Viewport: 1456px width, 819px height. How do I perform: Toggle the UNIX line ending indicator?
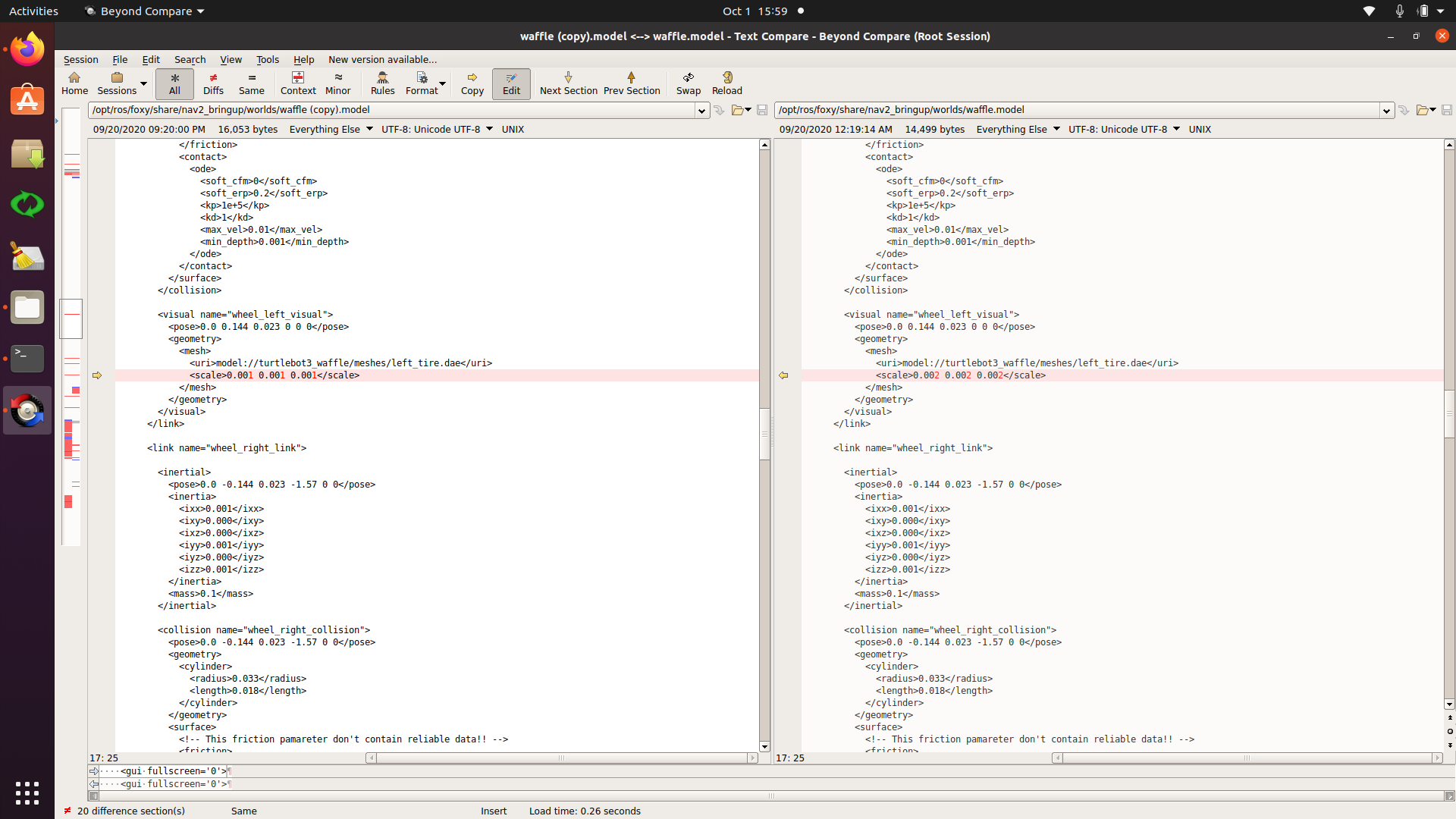[511, 128]
